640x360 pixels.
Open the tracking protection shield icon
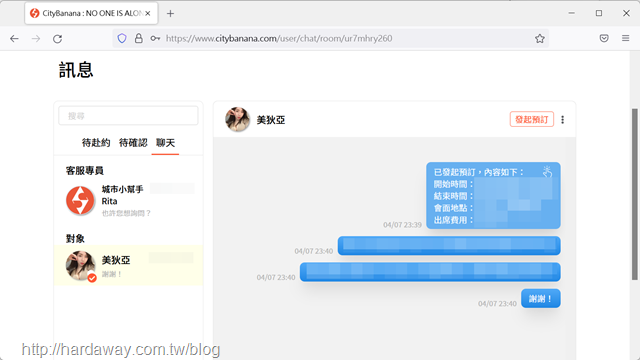point(122,38)
